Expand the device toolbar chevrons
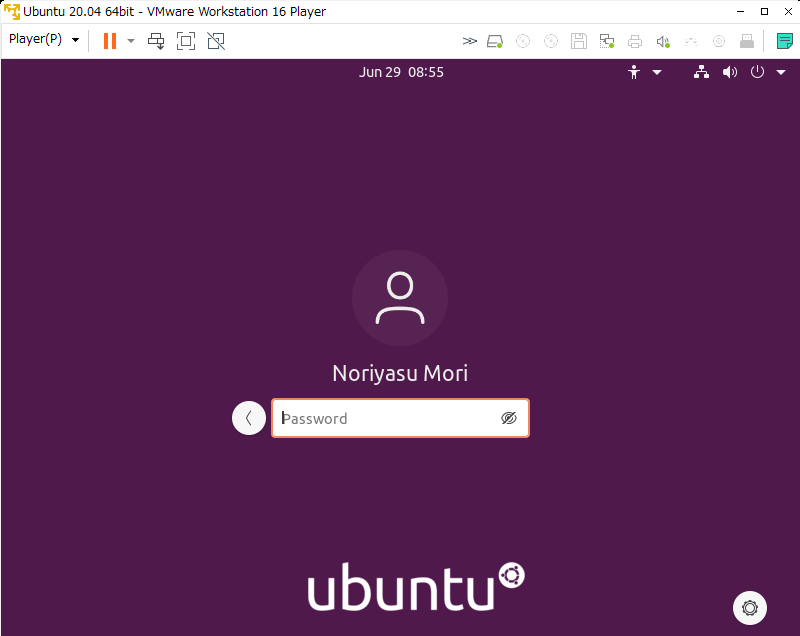The height and width of the screenshot is (636, 800). pyautogui.click(x=469, y=41)
